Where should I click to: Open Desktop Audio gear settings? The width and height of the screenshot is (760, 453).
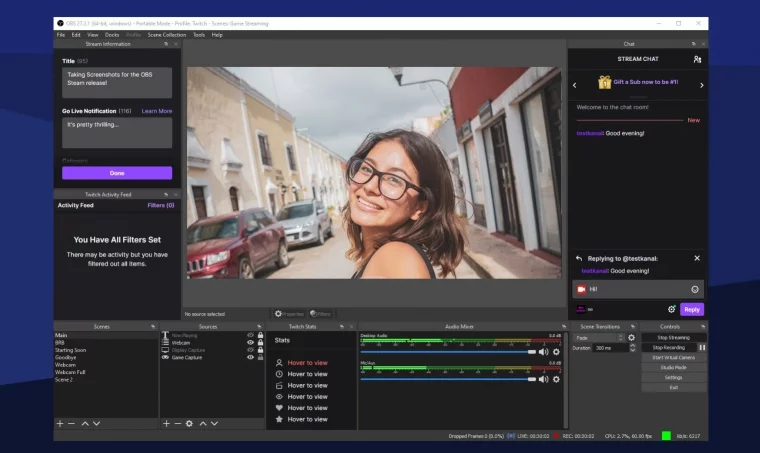[556, 352]
